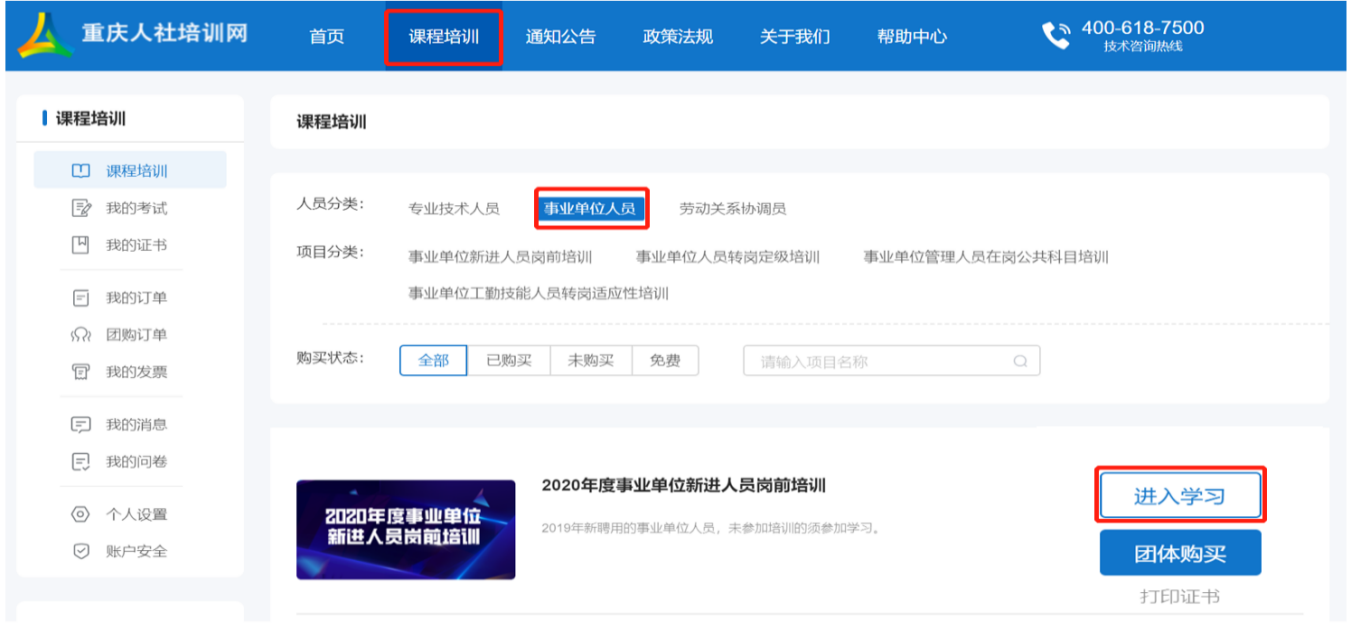Click the 我的发票 invoice icon

coord(81,372)
